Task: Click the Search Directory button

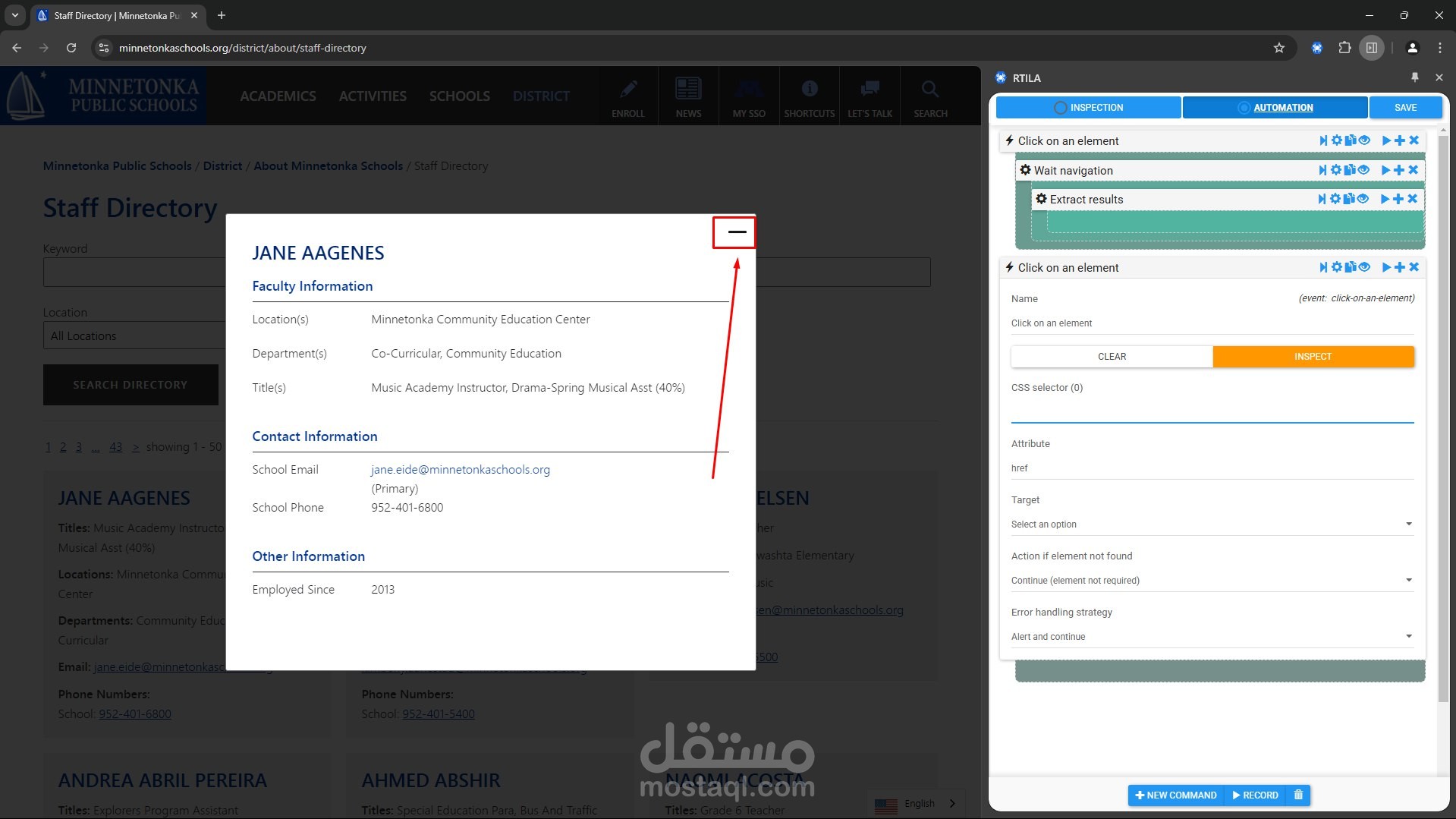Action: point(131,385)
